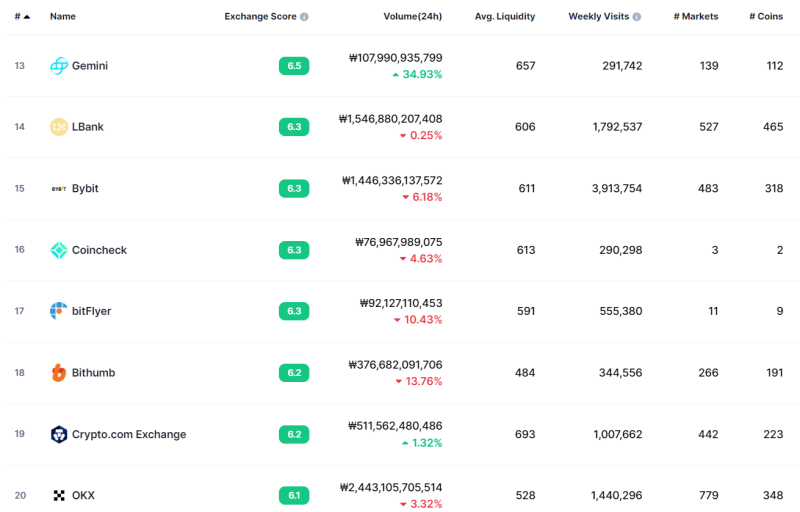The width and height of the screenshot is (800, 512).
Task: Select Crypto.com avg liquidity 693
Action: point(525,434)
